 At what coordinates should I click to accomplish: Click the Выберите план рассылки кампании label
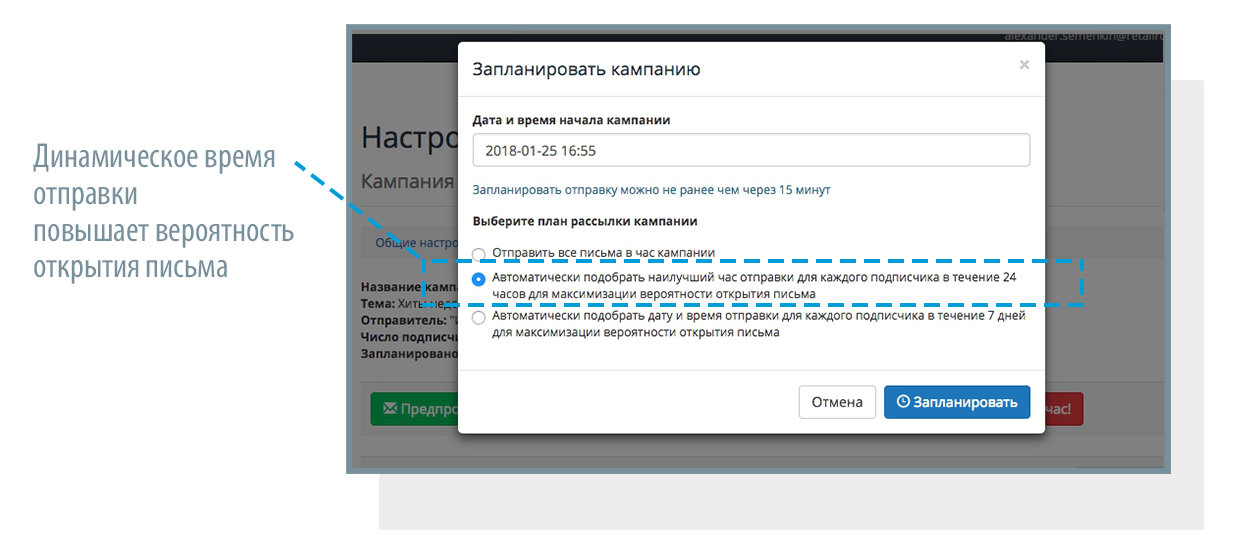[x=585, y=221]
